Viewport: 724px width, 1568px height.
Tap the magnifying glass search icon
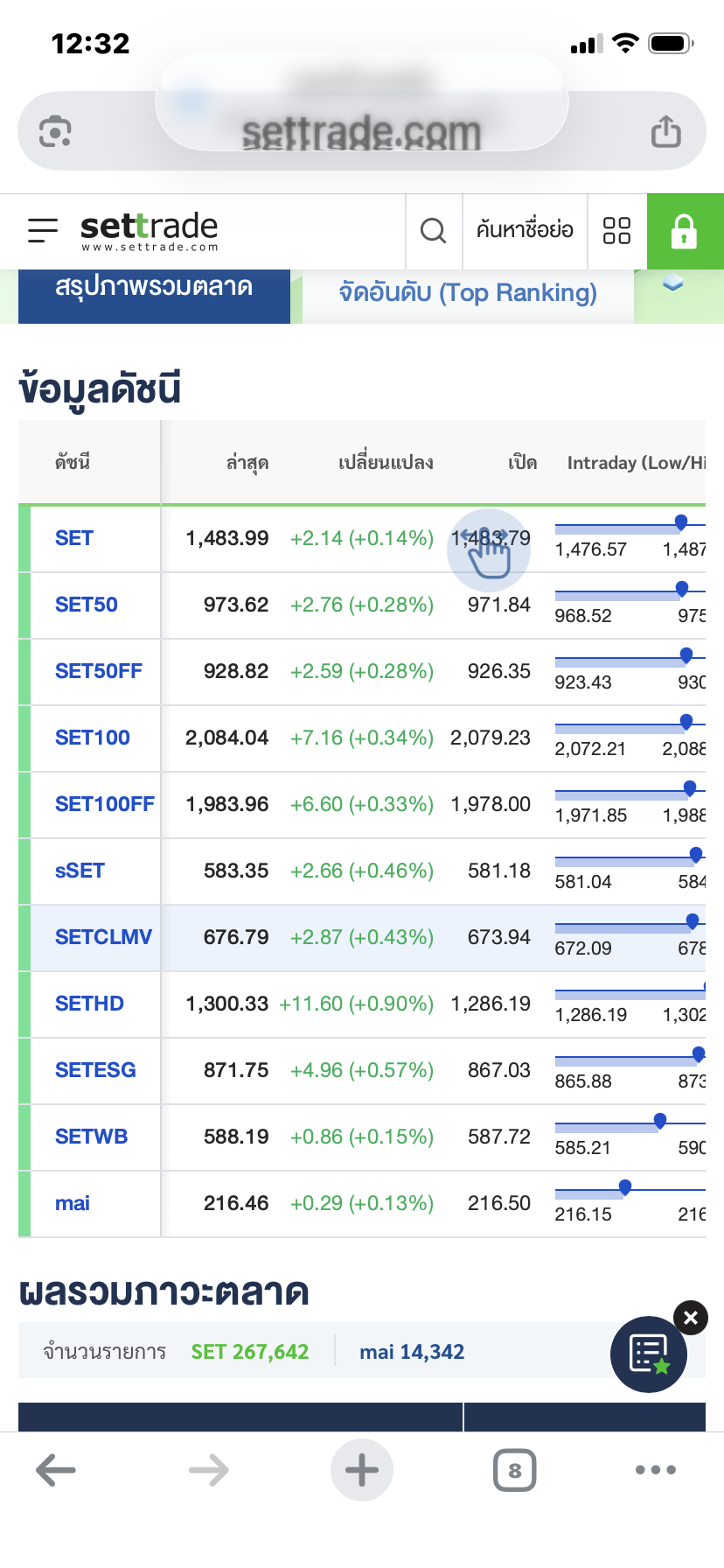(x=433, y=231)
